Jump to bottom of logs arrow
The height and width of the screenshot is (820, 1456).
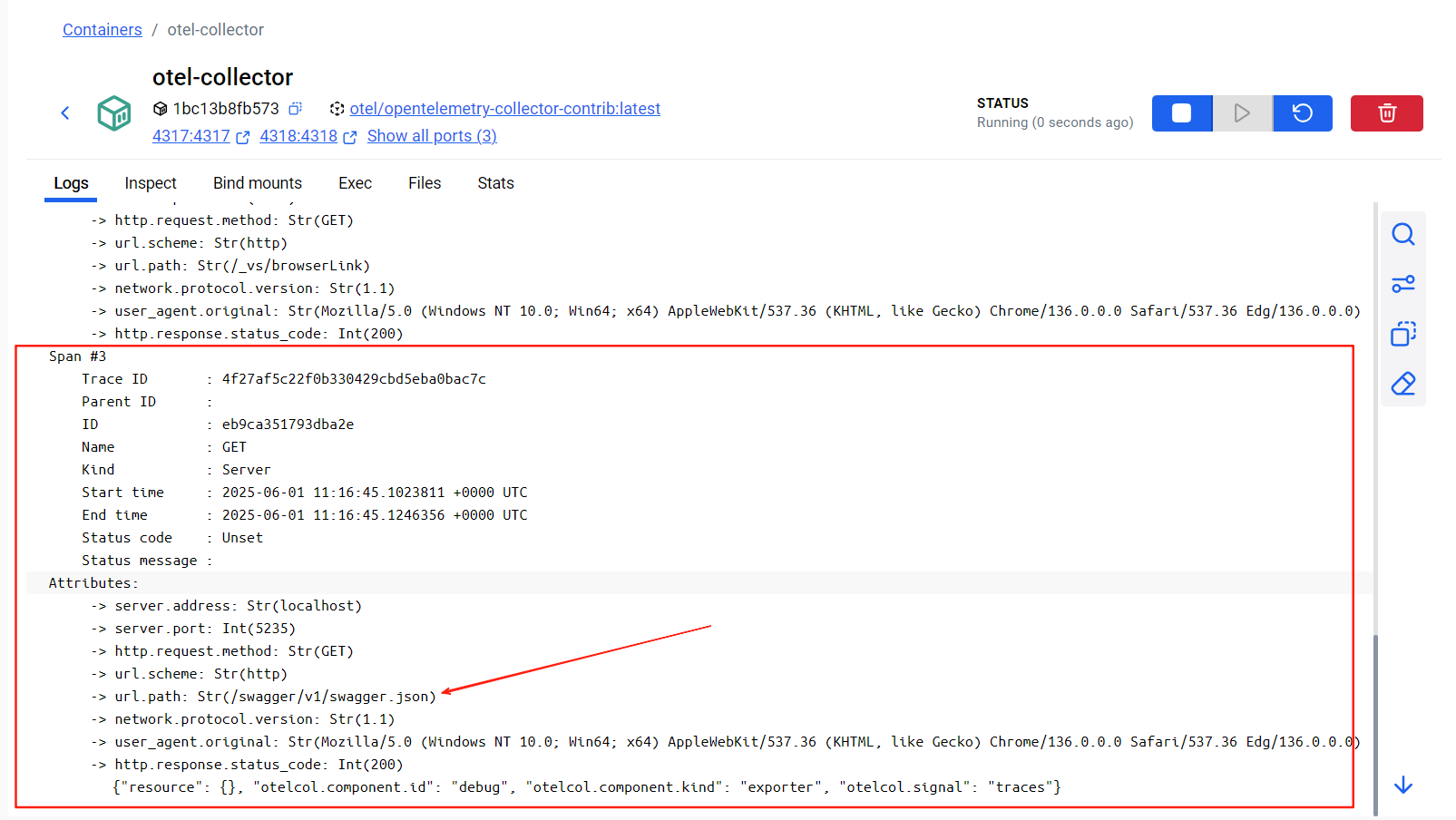click(1403, 785)
